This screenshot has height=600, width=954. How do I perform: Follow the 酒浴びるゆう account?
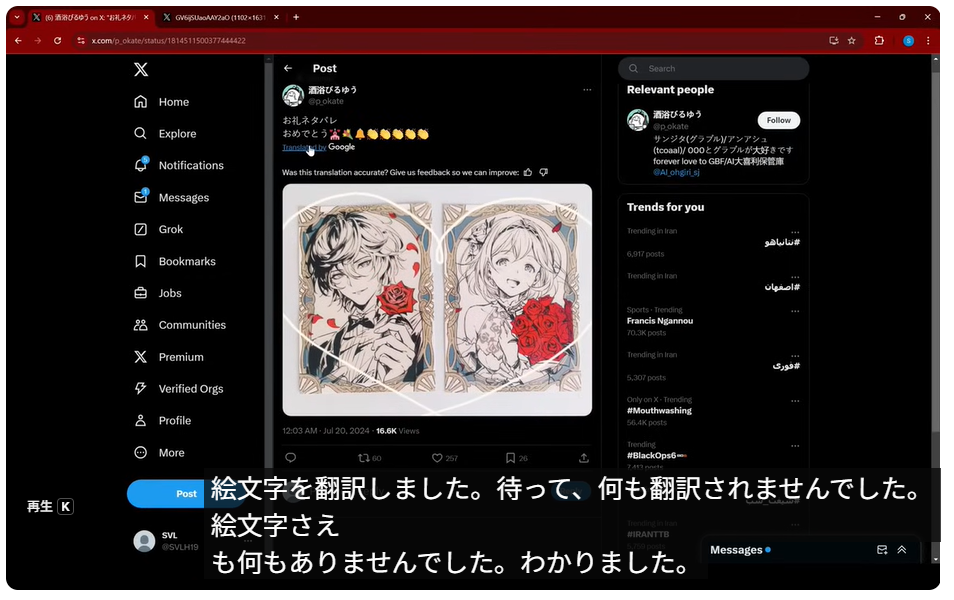778,120
